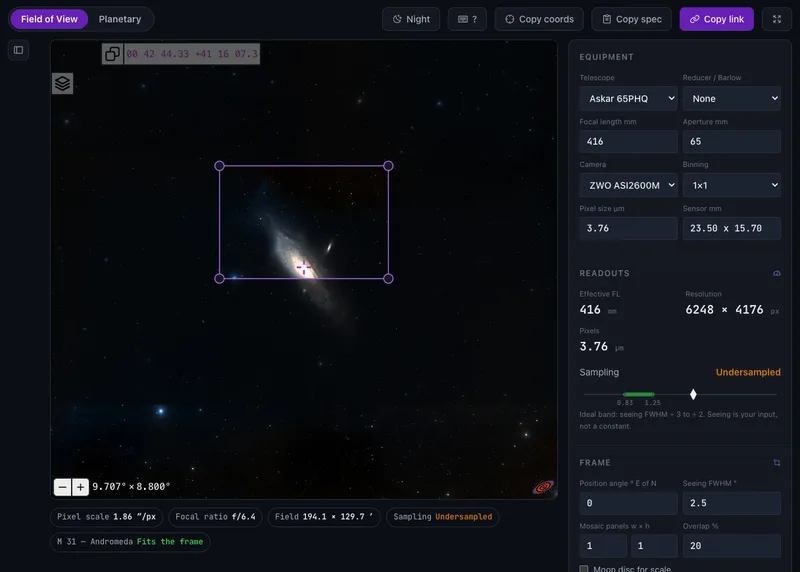The image size is (800, 572).
Task: Switch to the Planetary tab
Action: tap(120, 19)
